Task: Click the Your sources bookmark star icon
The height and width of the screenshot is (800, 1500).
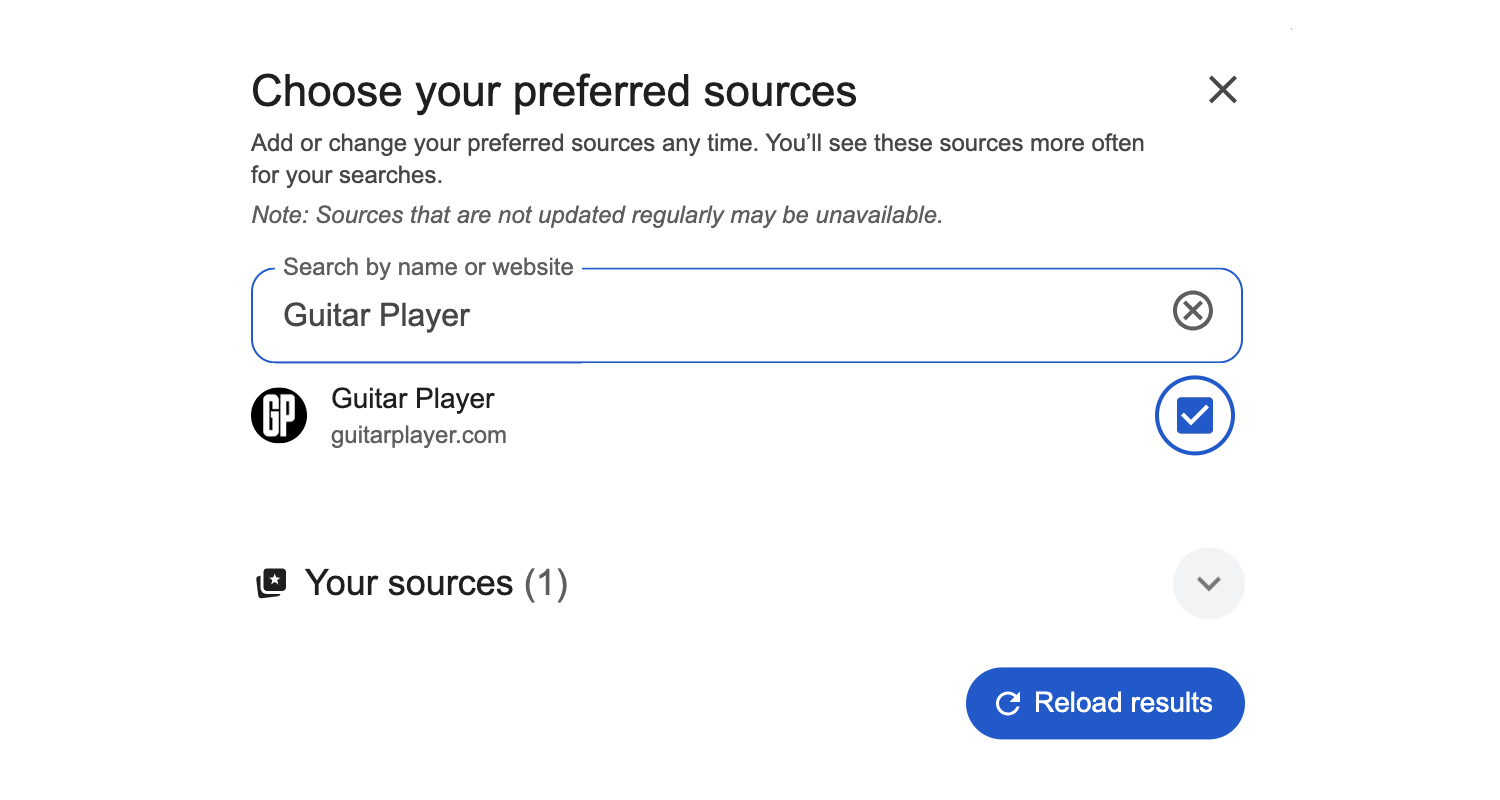Action: [x=271, y=583]
